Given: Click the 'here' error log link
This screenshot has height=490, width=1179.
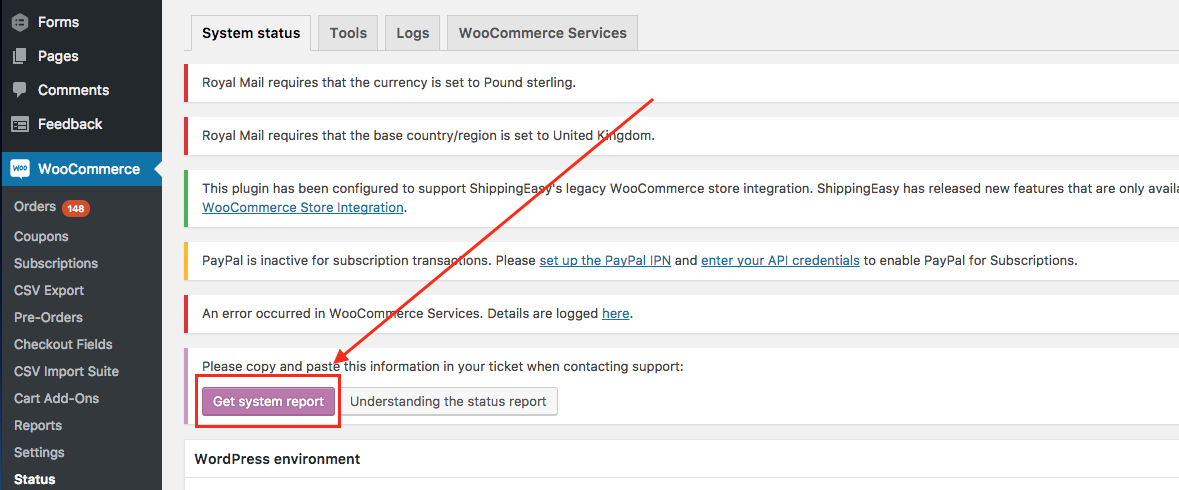Looking at the screenshot, I should pyautogui.click(x=616, y=314).
